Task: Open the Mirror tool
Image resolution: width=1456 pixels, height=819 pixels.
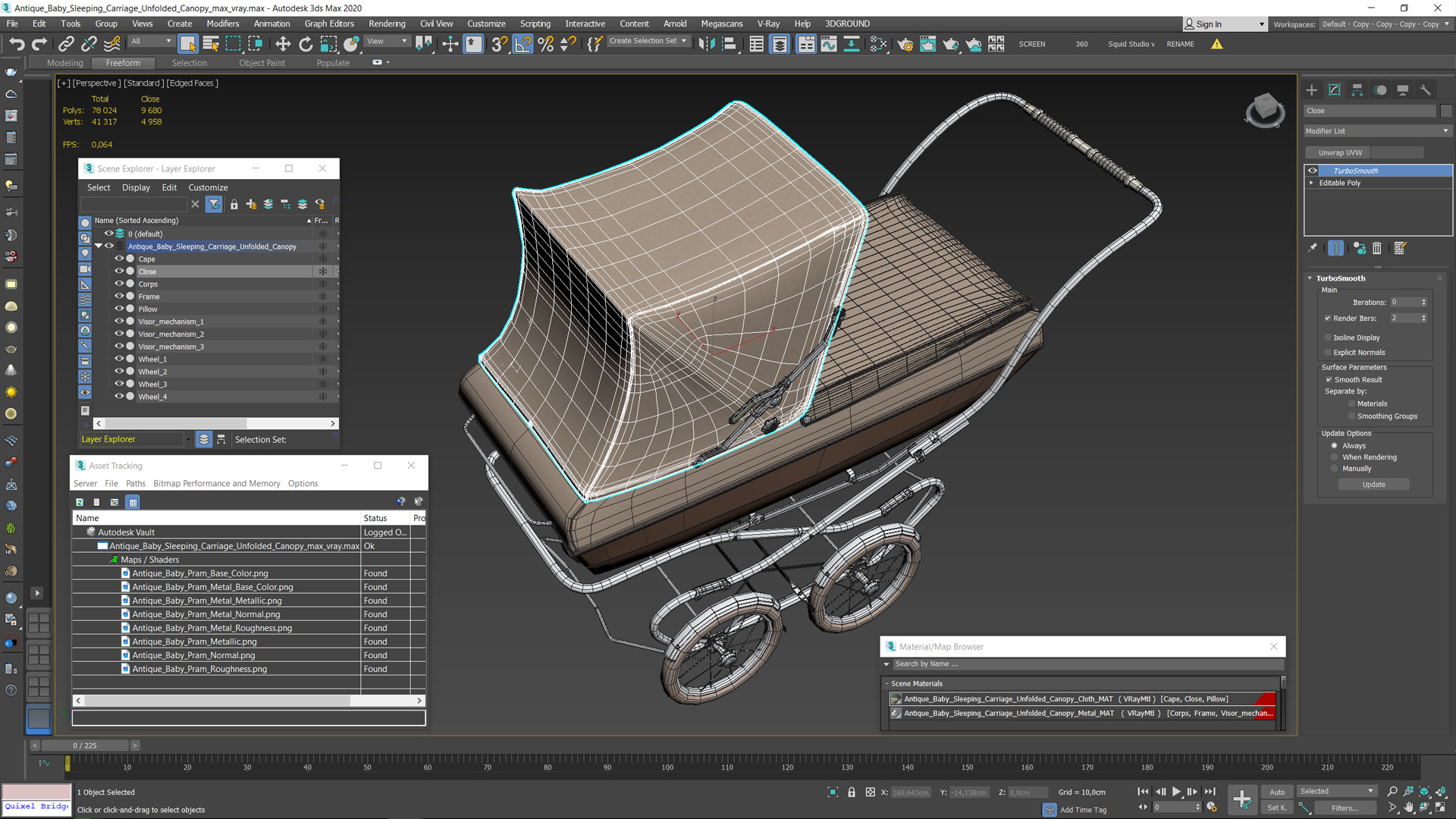Action: (707, 44)
